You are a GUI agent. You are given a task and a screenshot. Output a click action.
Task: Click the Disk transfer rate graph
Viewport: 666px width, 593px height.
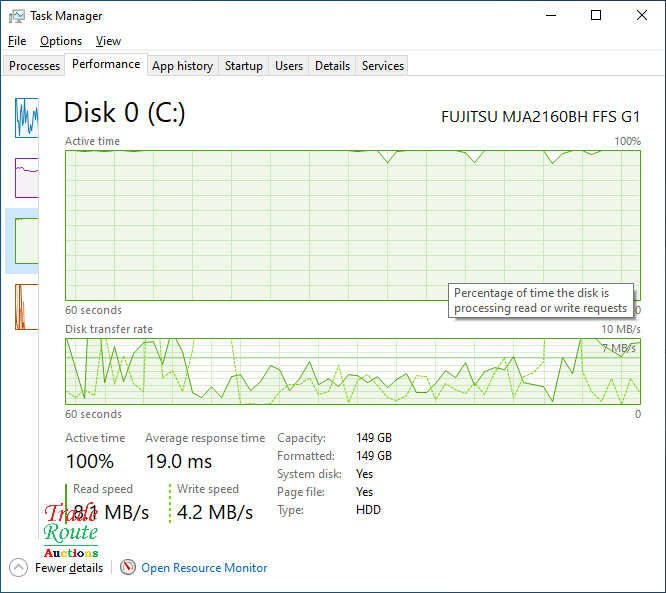coord(352,372)
